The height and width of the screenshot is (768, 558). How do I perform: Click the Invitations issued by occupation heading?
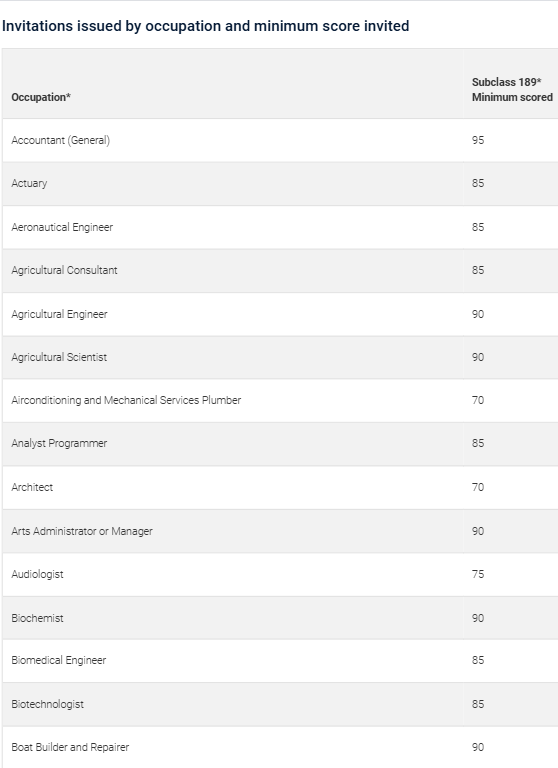[206, 25]
